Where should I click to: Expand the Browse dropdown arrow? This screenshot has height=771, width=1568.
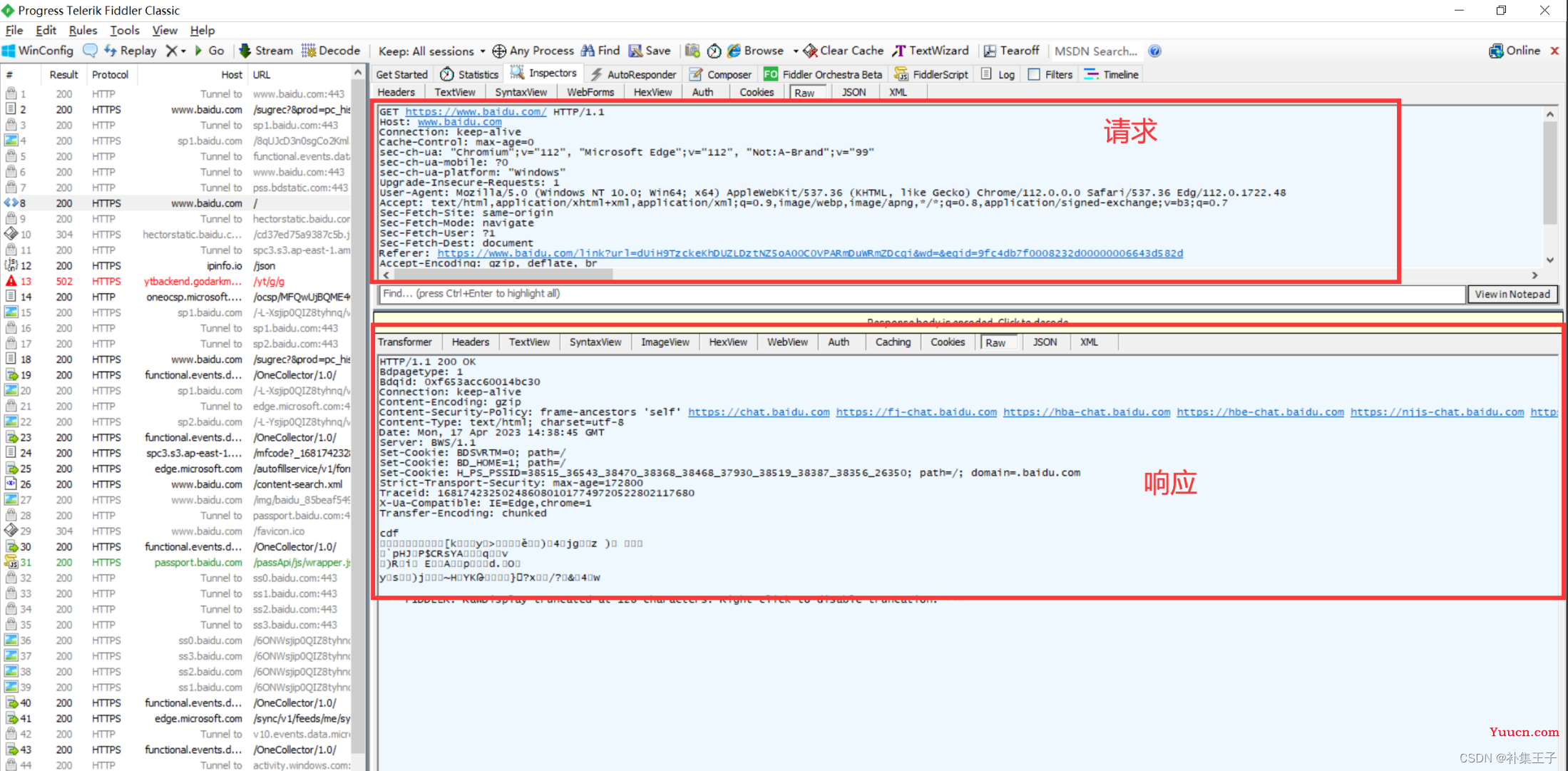tap(796, 51)
